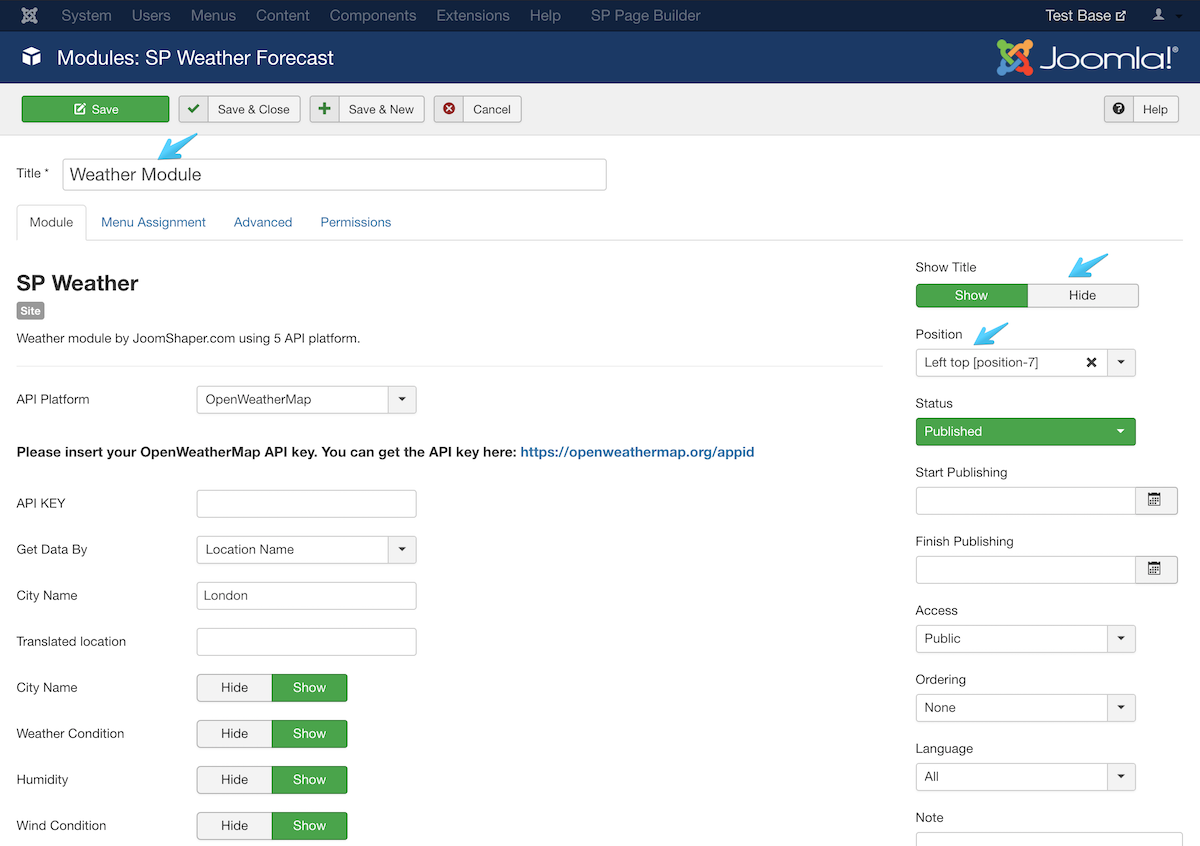This screenshot has width=1200, height=846.
Task: Open the Status dropdown showing Published
Action: pyautogui.click(x=1025, y=431)
